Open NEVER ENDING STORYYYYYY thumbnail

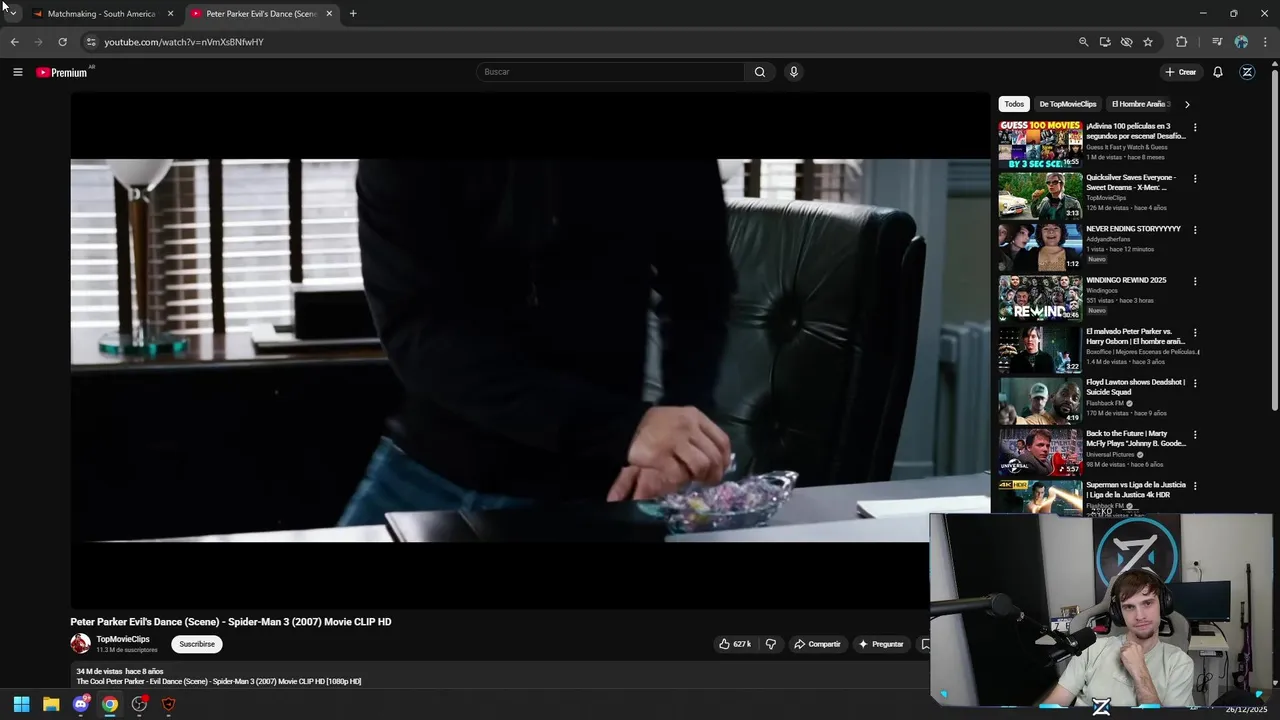pos(1040,247)
